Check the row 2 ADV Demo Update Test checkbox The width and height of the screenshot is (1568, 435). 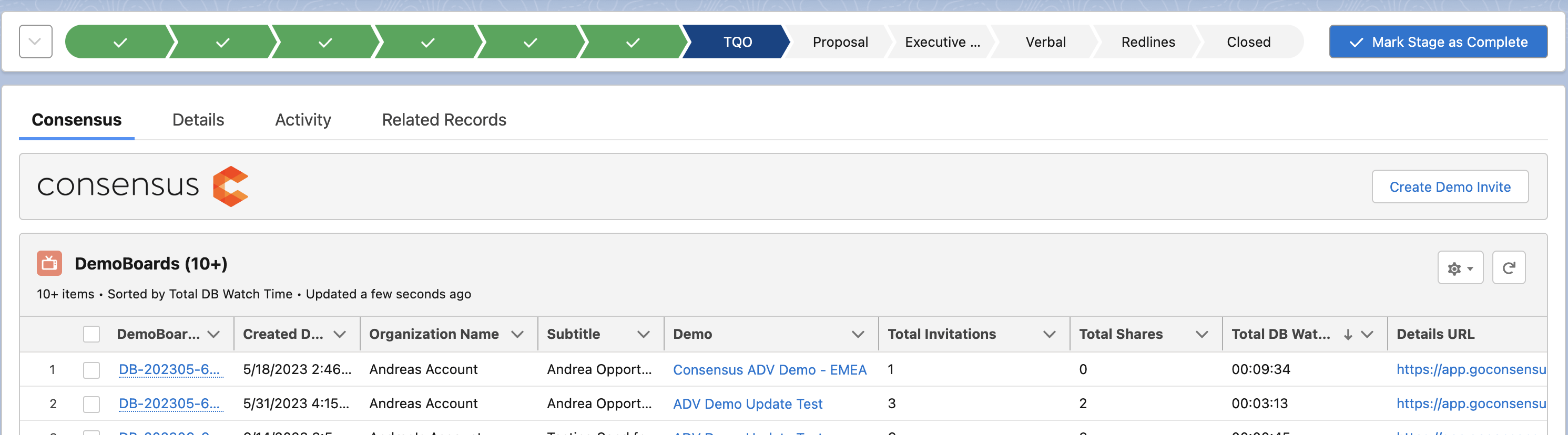tap(91, 404)
